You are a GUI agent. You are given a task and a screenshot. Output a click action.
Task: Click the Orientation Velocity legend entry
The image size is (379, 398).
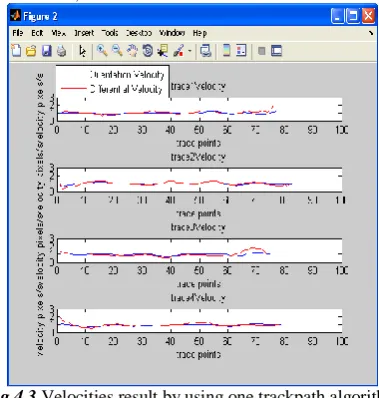pyautogui.click(x=127, y=75)
